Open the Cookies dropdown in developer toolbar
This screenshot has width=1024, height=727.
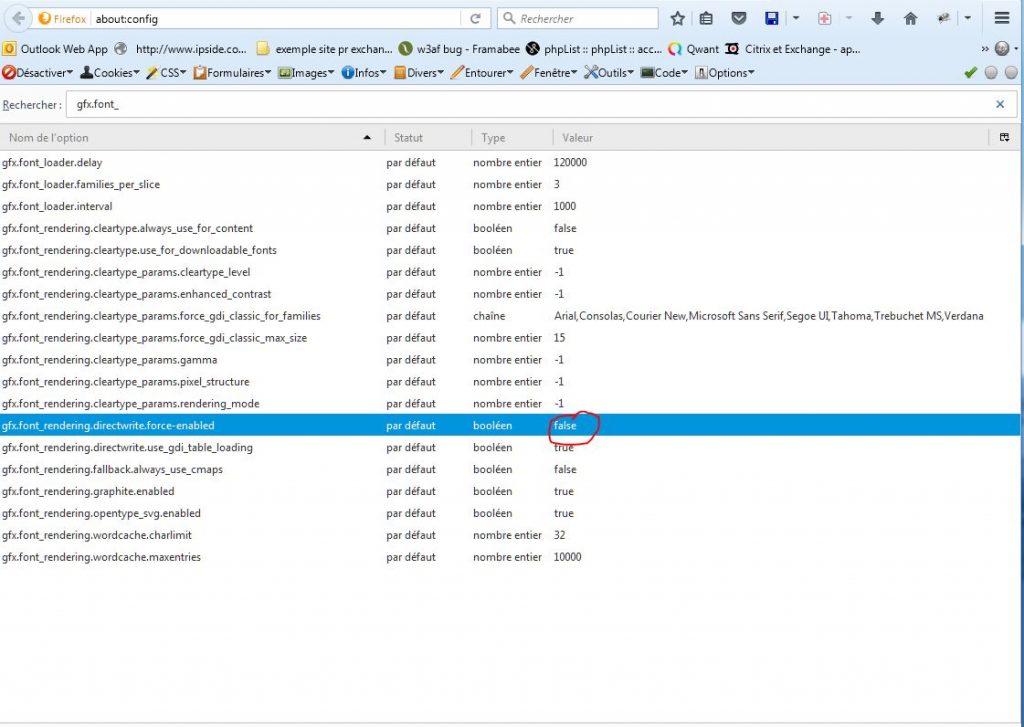[112, 72]
